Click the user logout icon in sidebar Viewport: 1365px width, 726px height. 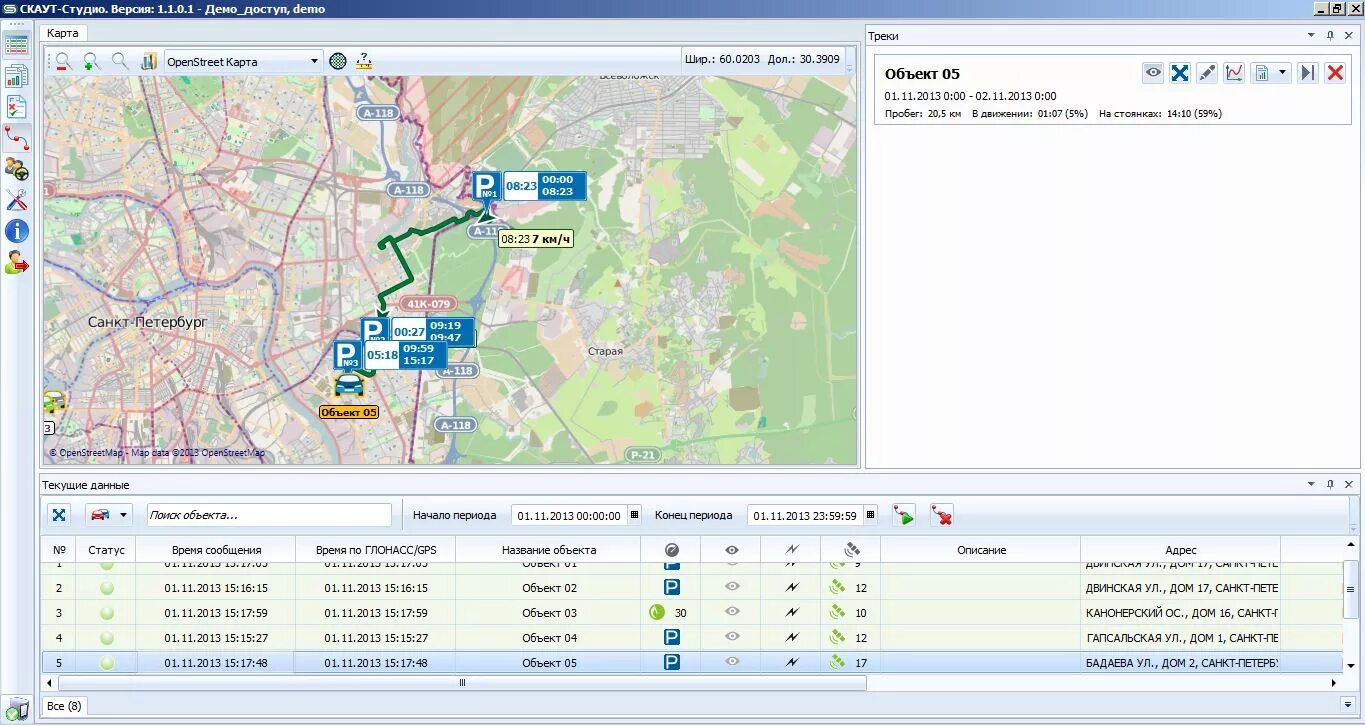click(16, 262)
